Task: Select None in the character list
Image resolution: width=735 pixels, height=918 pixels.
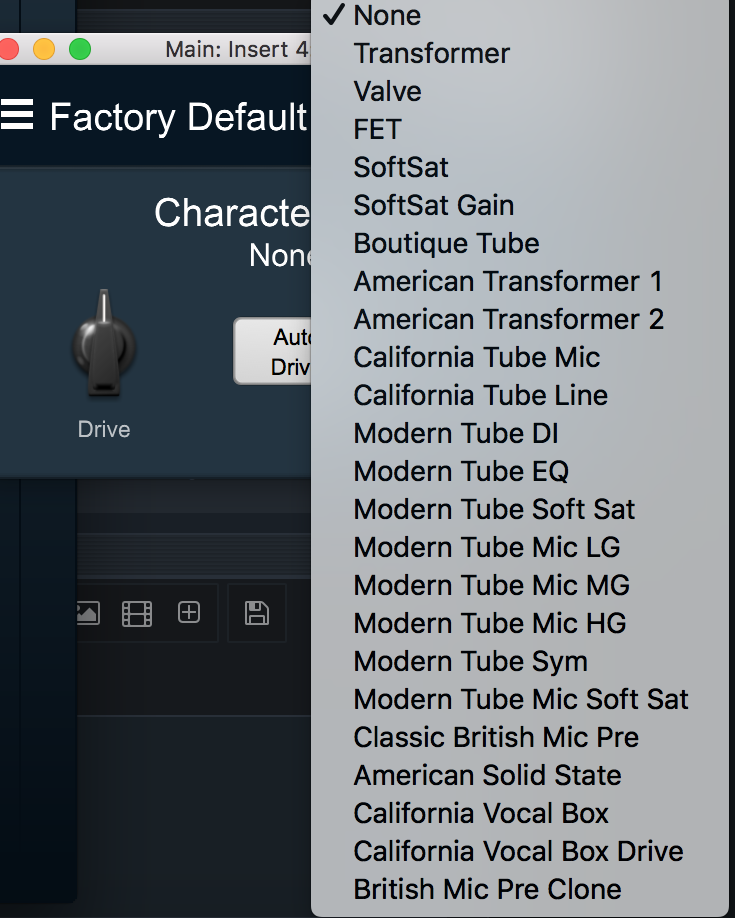Action: pos(387,16)
